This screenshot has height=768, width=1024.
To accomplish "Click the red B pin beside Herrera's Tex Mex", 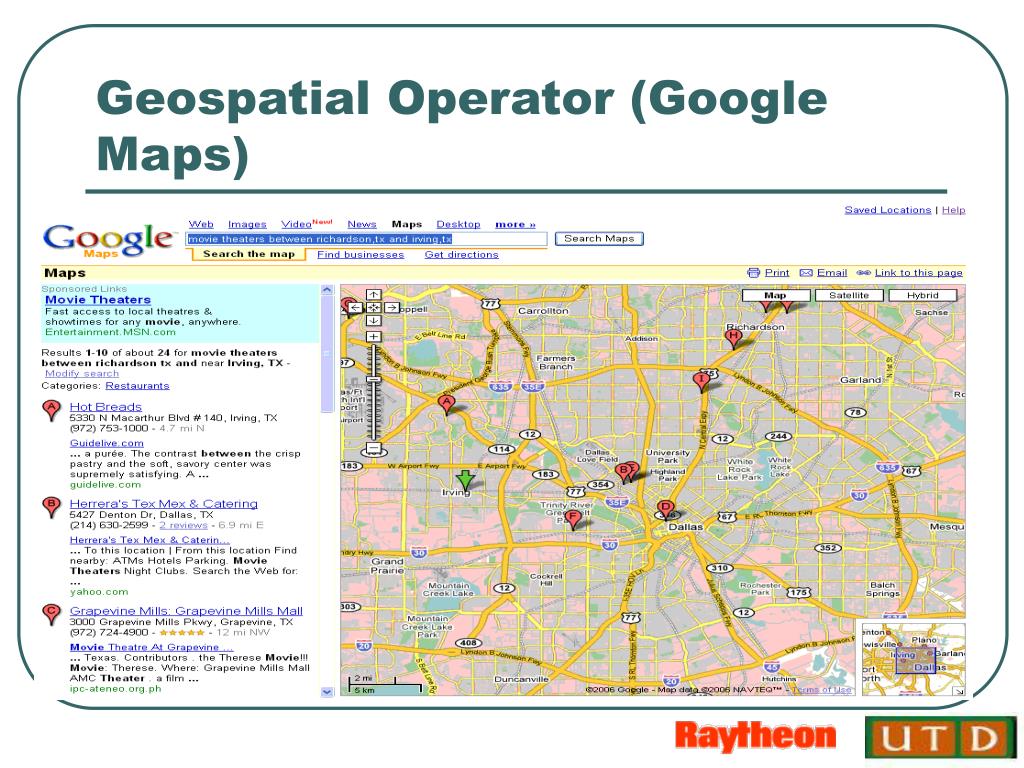I will pos(51,507).
